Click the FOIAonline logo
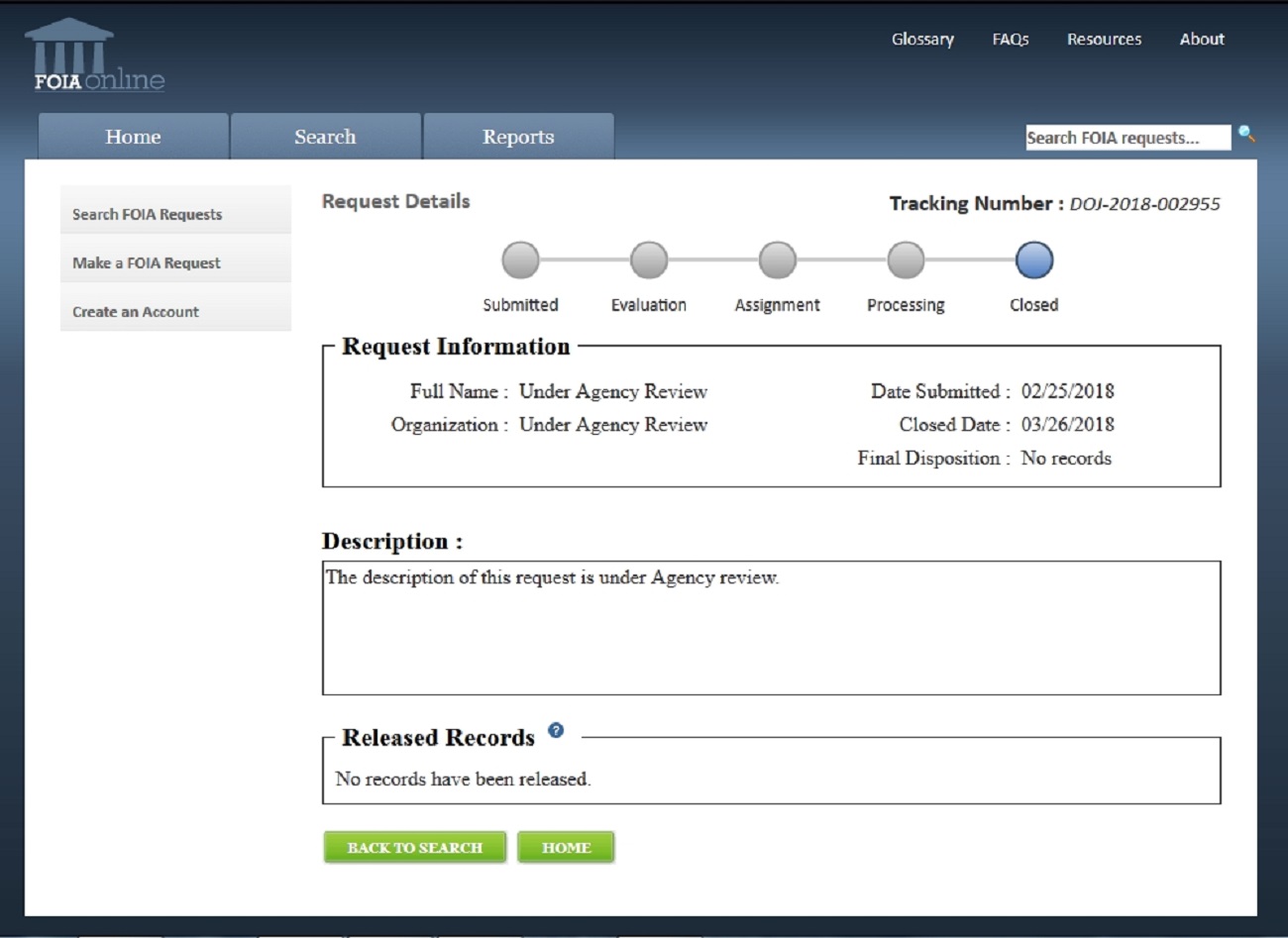 97,57
